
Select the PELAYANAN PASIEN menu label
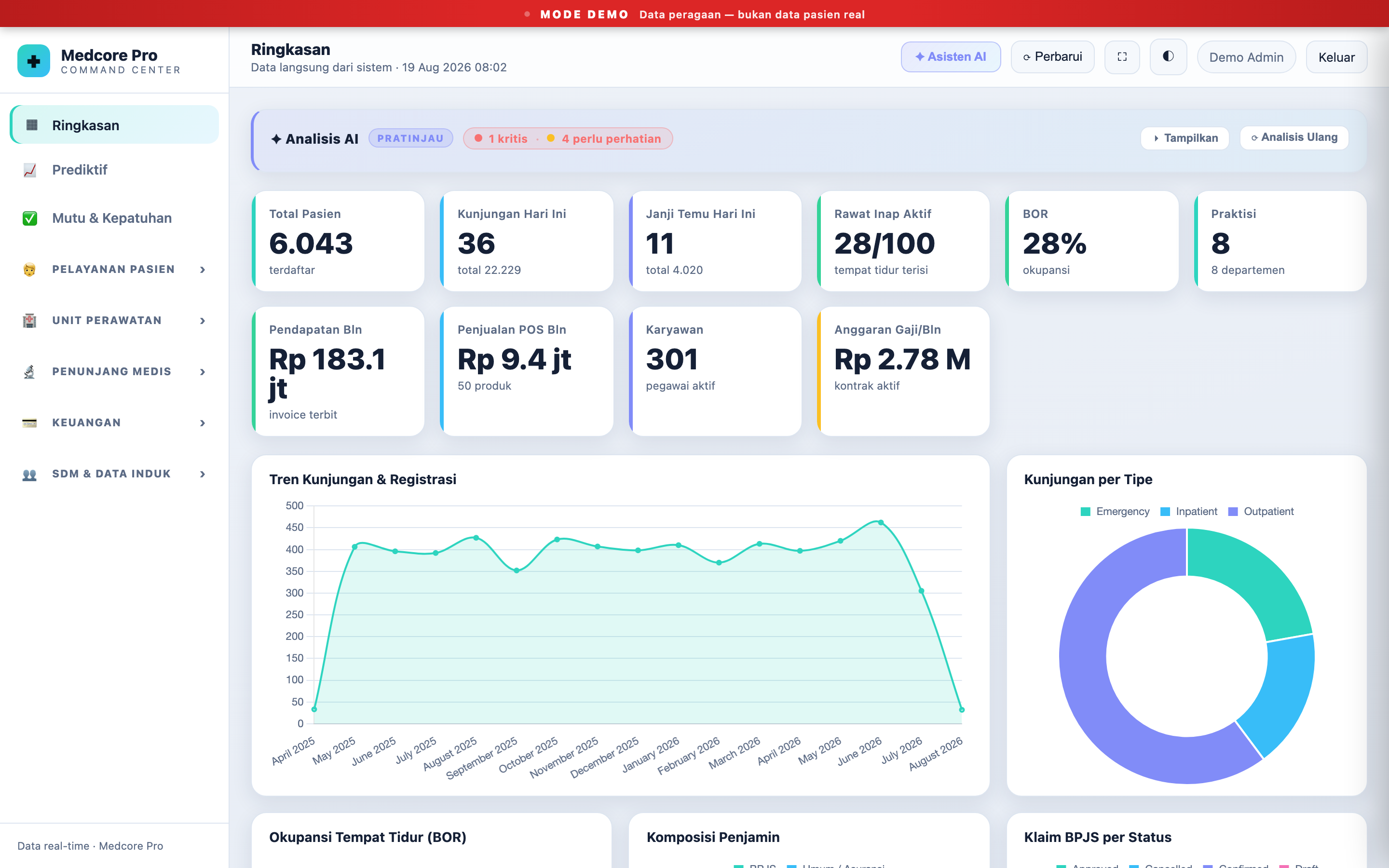click(113, 269)
